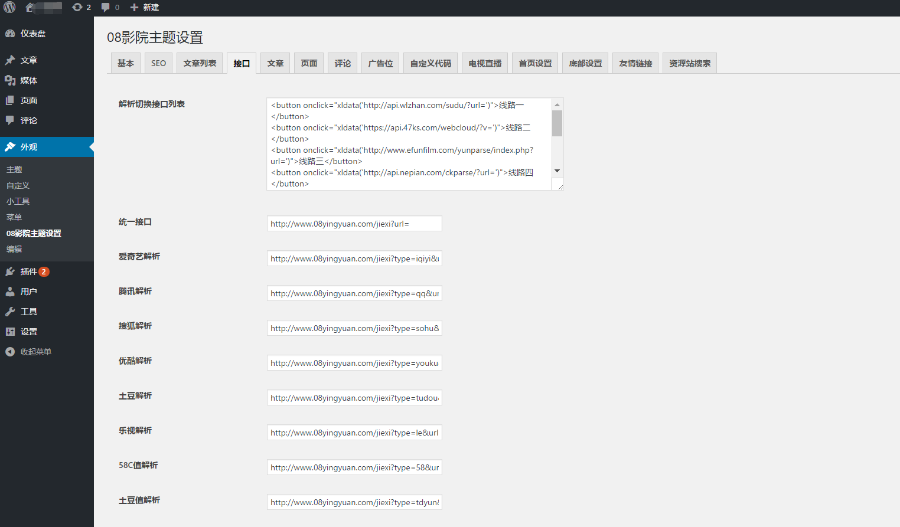Focus the 统一接口 input field
The width and height of the screenshot is (900, 527).
354,224
